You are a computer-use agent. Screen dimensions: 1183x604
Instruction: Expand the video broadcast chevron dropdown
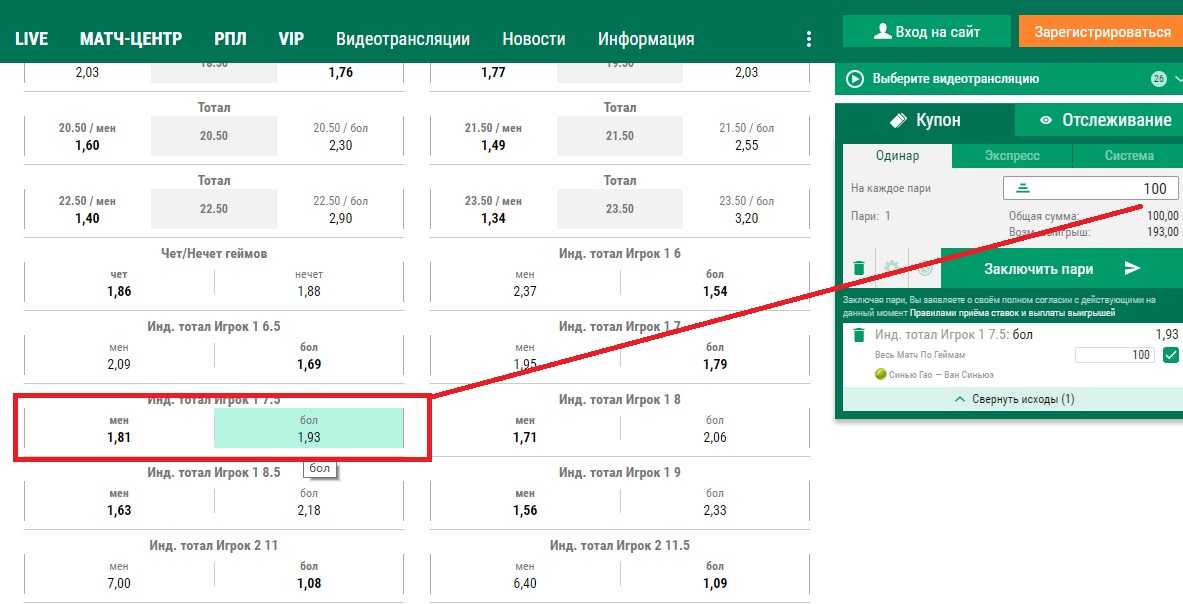click(1177, 78)
